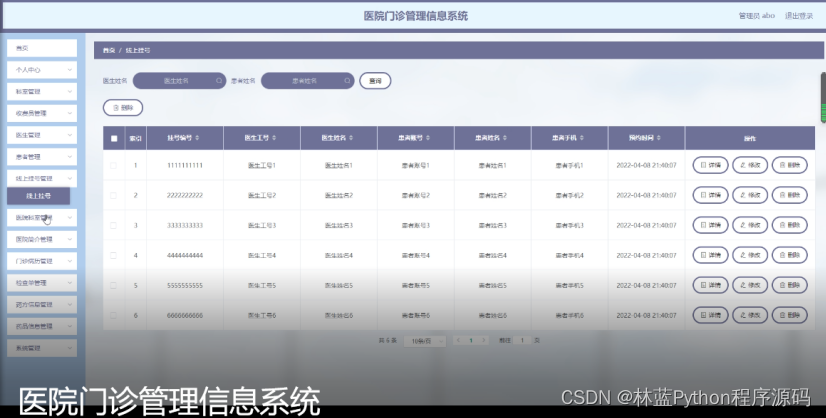826x418 pixels.
Task: Click search icon in 患者姓名 field
Action: coord(347,81)
